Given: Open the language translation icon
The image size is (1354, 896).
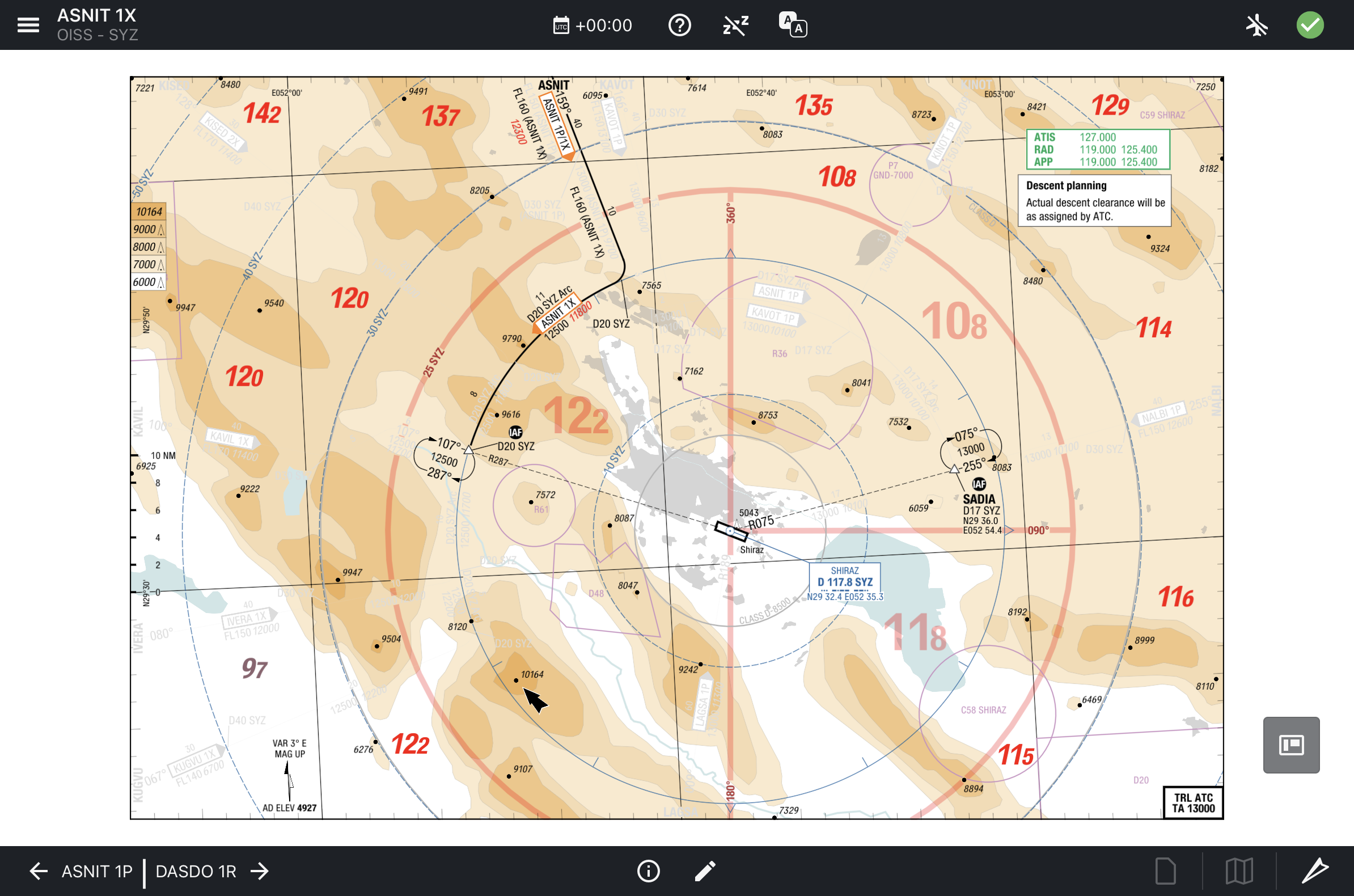Looking at the screenshot, I should point(793,25).
